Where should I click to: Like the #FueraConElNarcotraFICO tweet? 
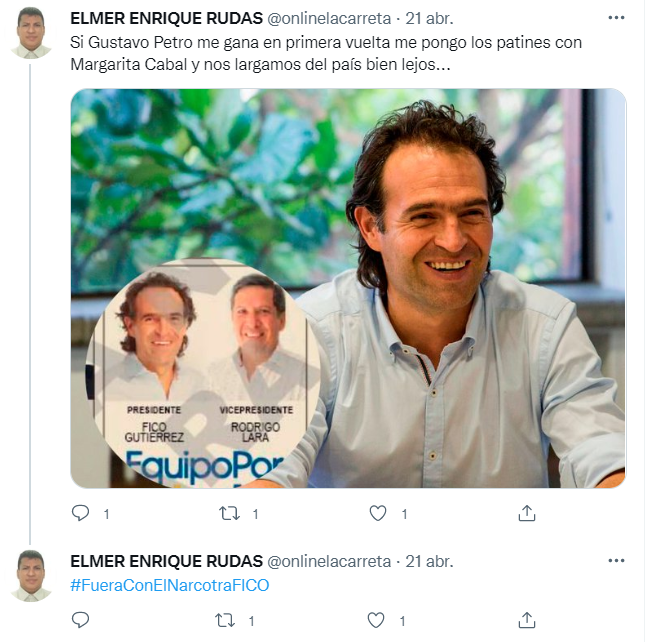click(376, 620)
